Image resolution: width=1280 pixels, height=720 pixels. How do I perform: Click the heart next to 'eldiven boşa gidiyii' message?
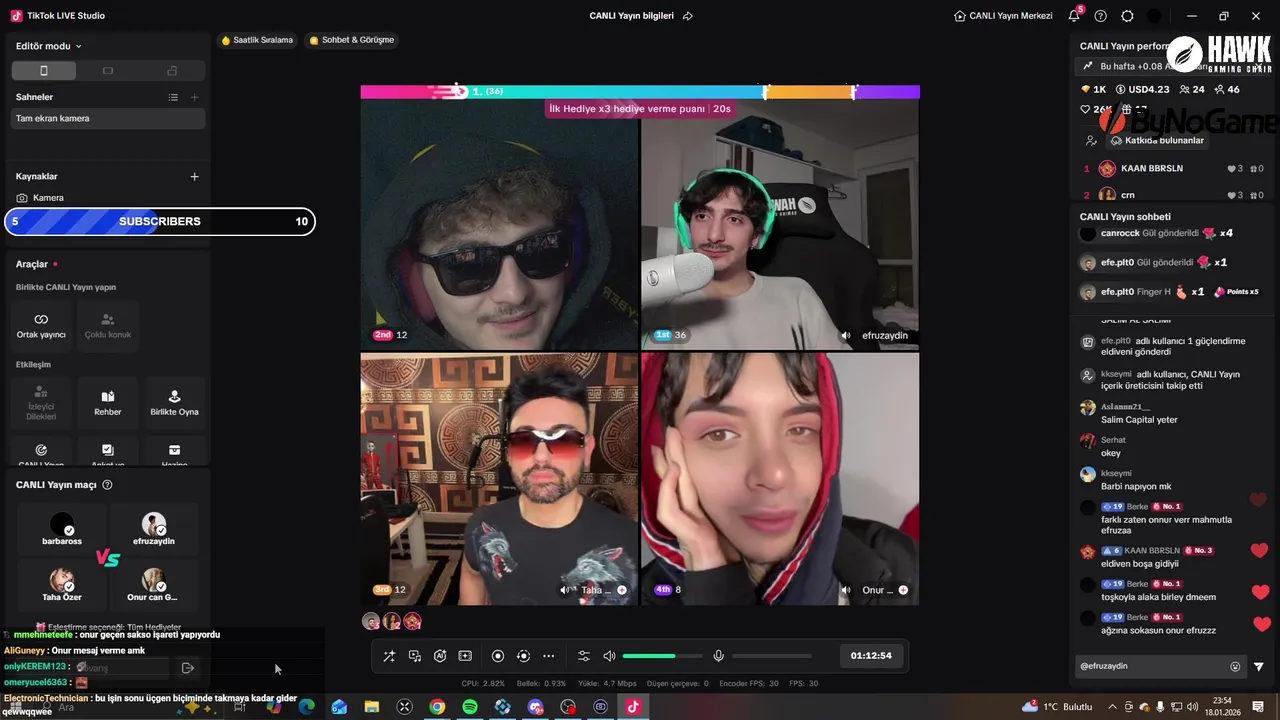coord(1259,550)
